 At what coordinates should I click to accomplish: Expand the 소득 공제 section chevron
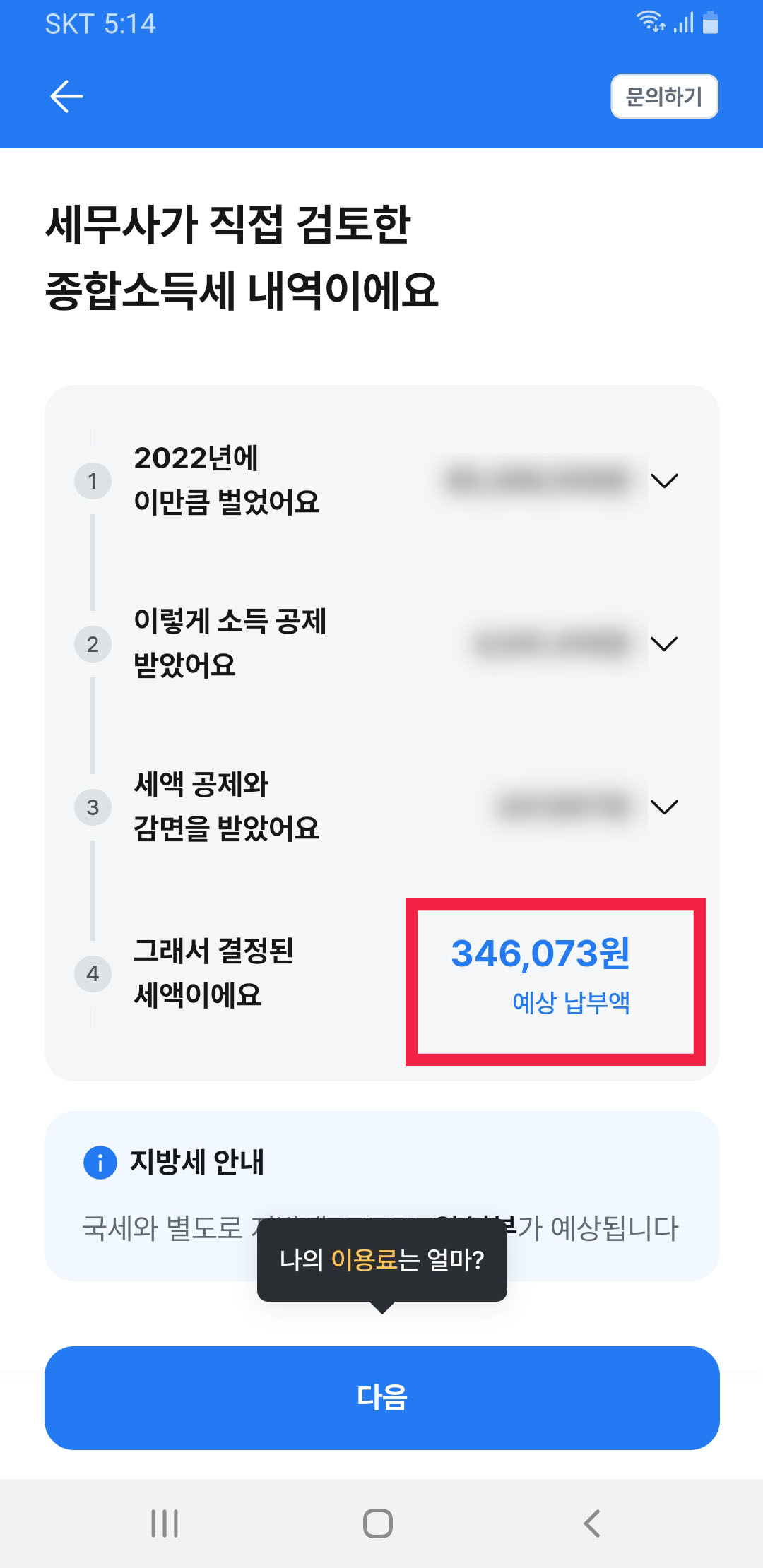(x=665, y=643)
